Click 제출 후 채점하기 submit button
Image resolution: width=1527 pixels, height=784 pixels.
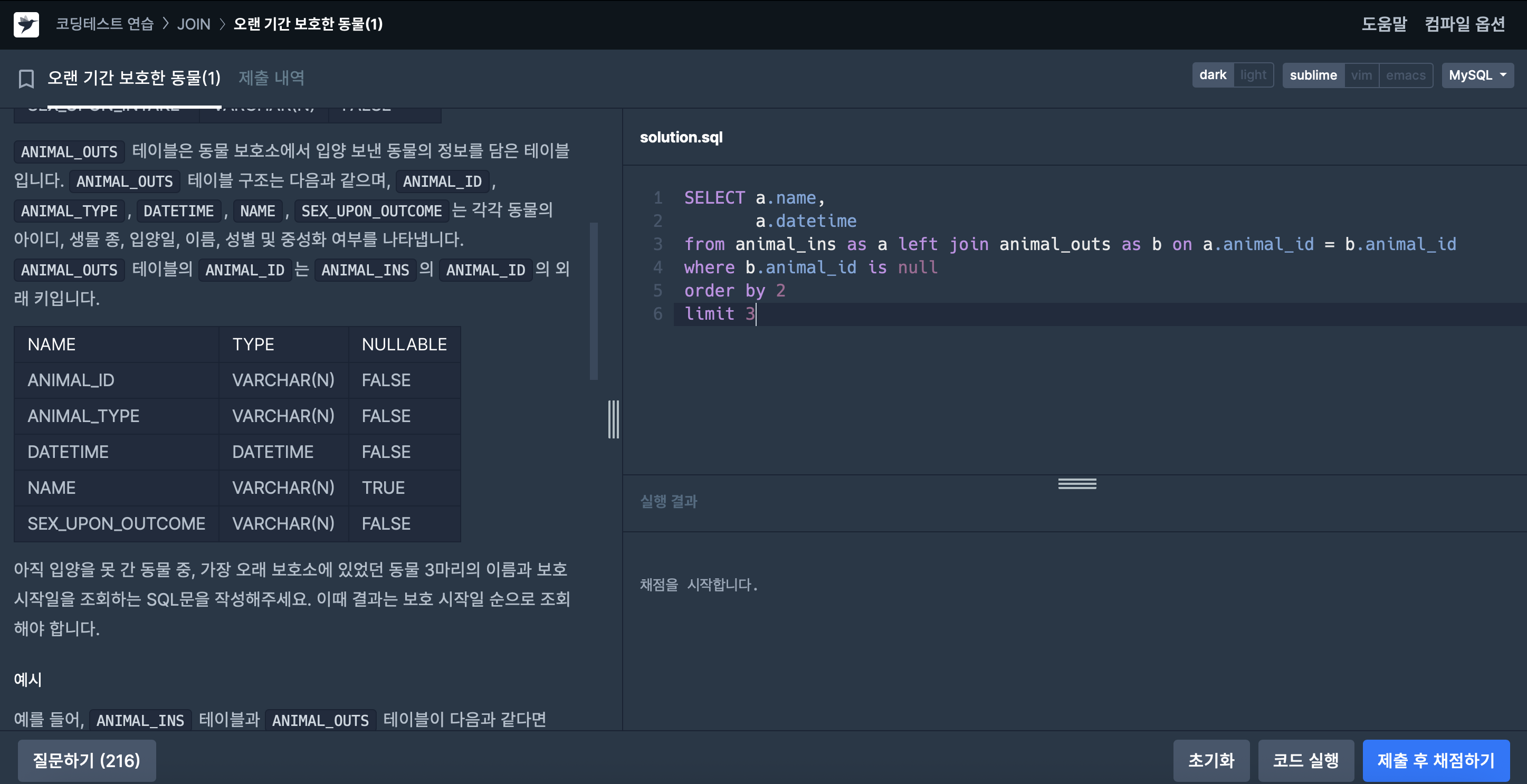click(1436, 760)
